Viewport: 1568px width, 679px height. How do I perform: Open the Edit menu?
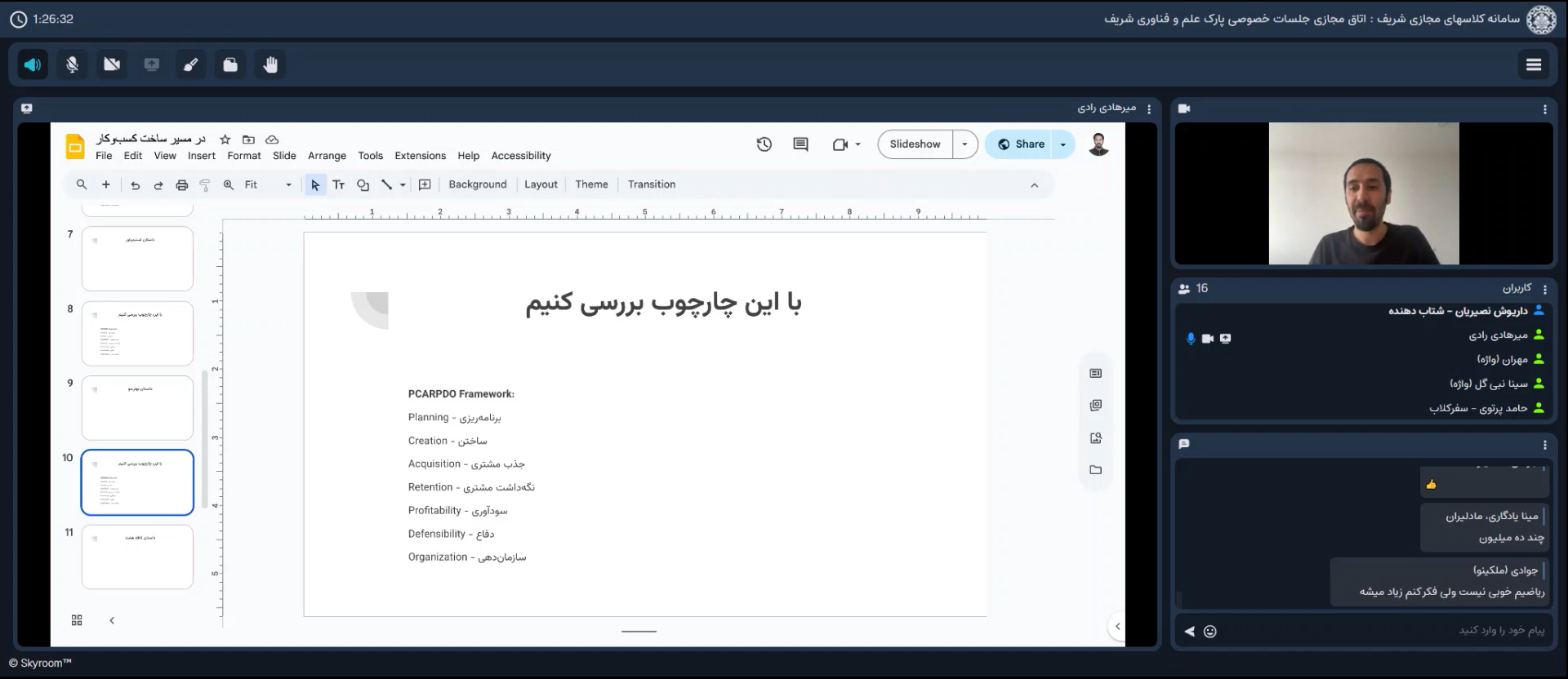[x=133, y=156]
